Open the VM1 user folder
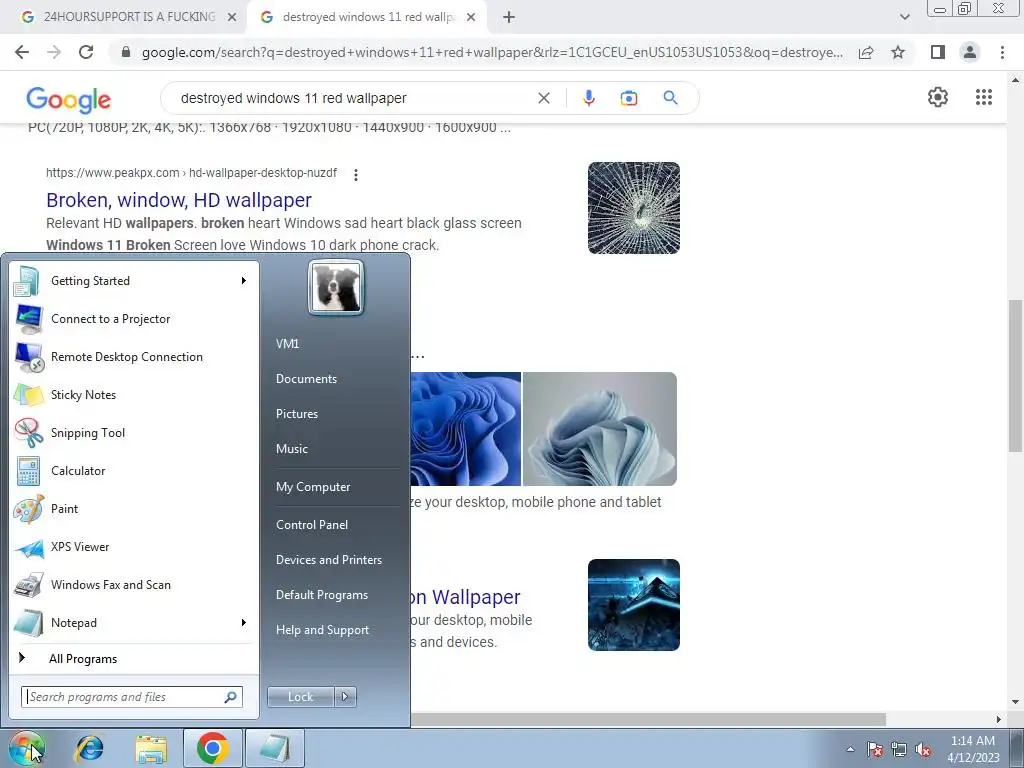1024x768 pixels. pyautogui.click(x=287, y=344)
